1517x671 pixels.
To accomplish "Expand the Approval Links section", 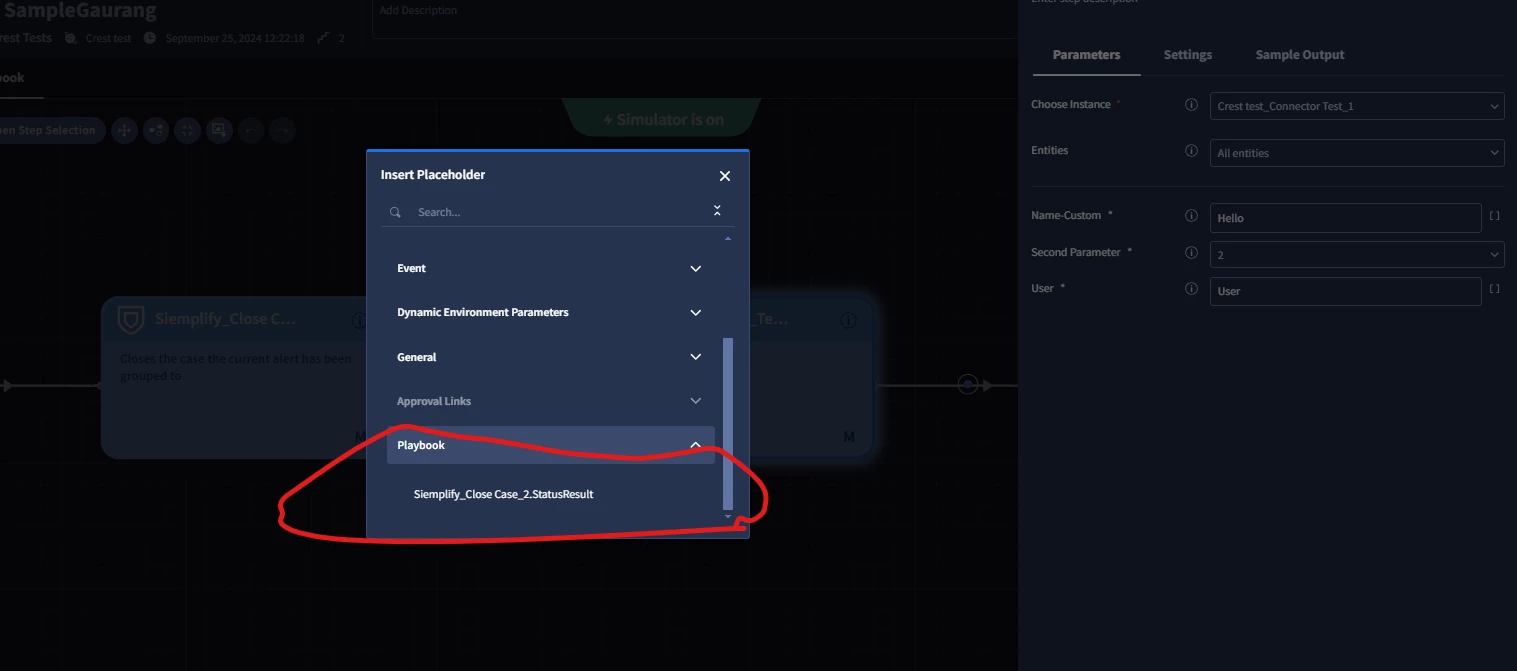I will pyautogui.click(x=551, y=401).
